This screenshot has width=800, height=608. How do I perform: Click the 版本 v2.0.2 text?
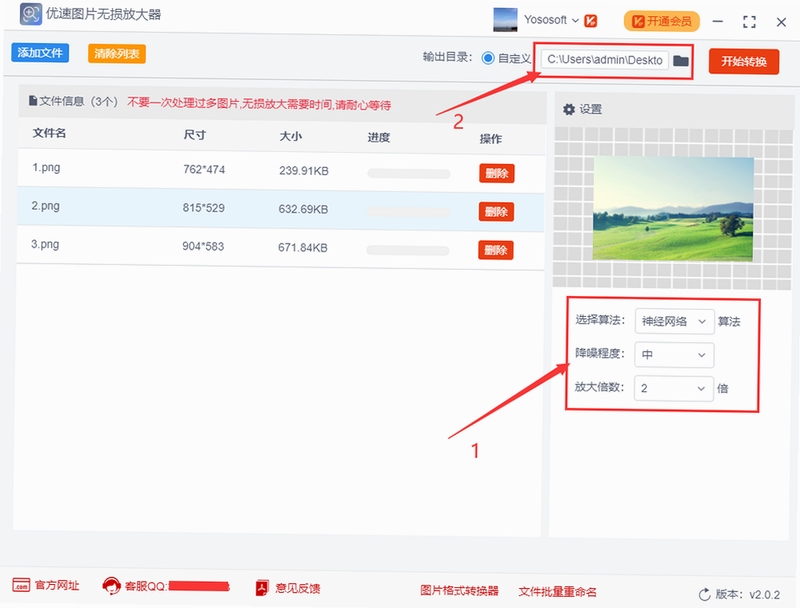pyautogui.click(x=747, y=594)
